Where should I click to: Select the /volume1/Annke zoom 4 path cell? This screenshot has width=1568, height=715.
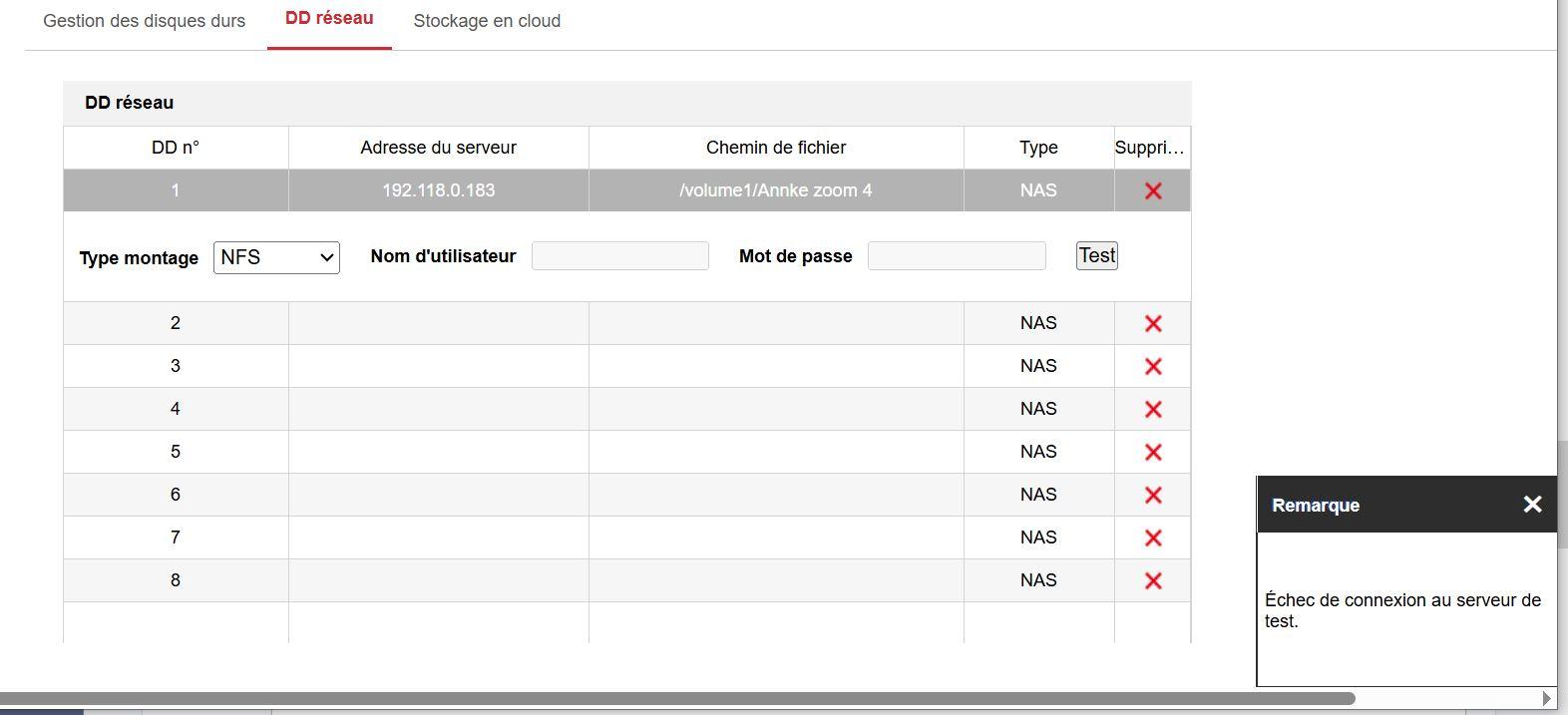(x=776, y=190)
